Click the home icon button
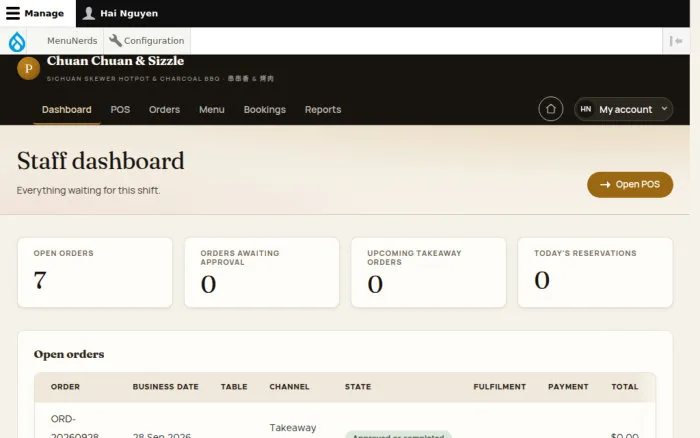Screen dimensions: 700x438 tap(550, 109)
